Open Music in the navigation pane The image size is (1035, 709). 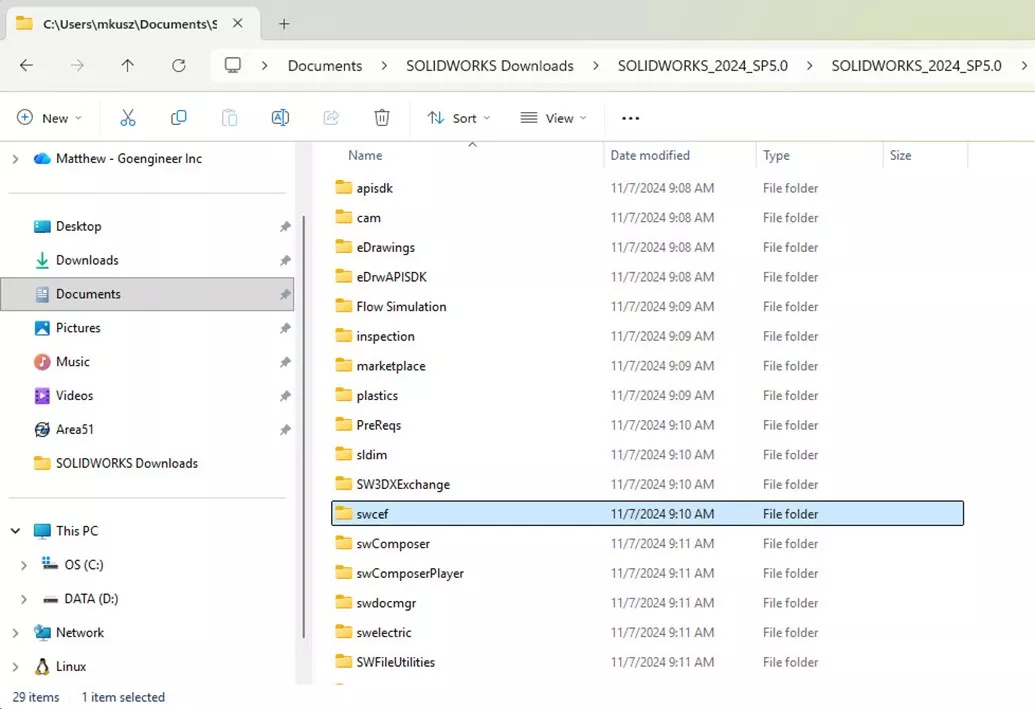tap(73, 362)
